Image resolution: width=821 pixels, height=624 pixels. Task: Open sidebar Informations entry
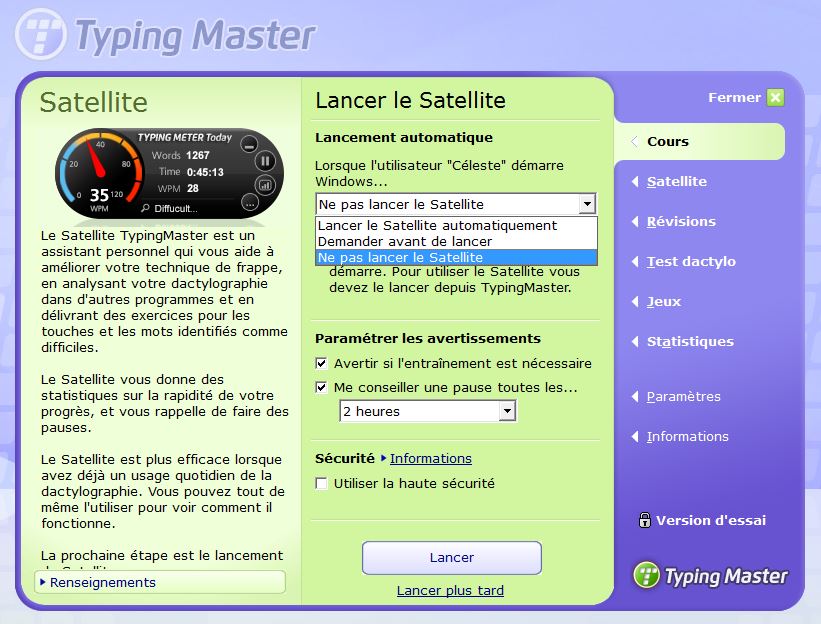[x=687, y=436]
